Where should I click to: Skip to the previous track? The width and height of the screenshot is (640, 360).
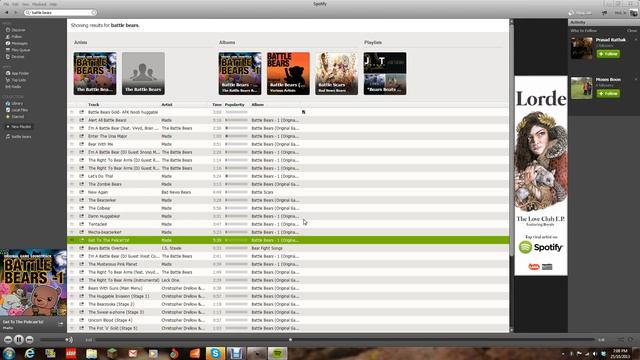(x=8, y=340)
